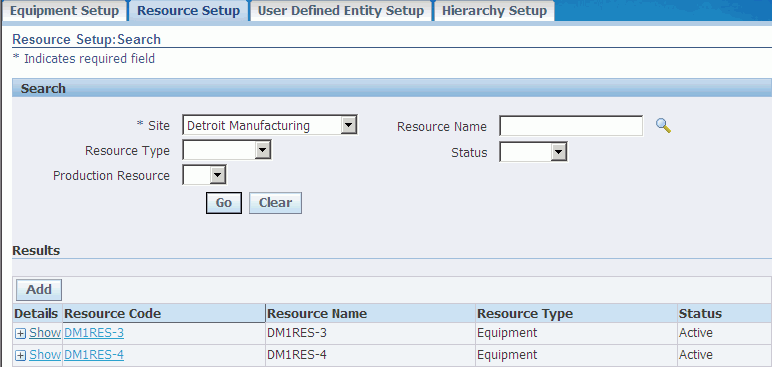Clear the search criteria with Clear button
The height and width of the screenshot is (367, 772).
(x=275, y=203)
